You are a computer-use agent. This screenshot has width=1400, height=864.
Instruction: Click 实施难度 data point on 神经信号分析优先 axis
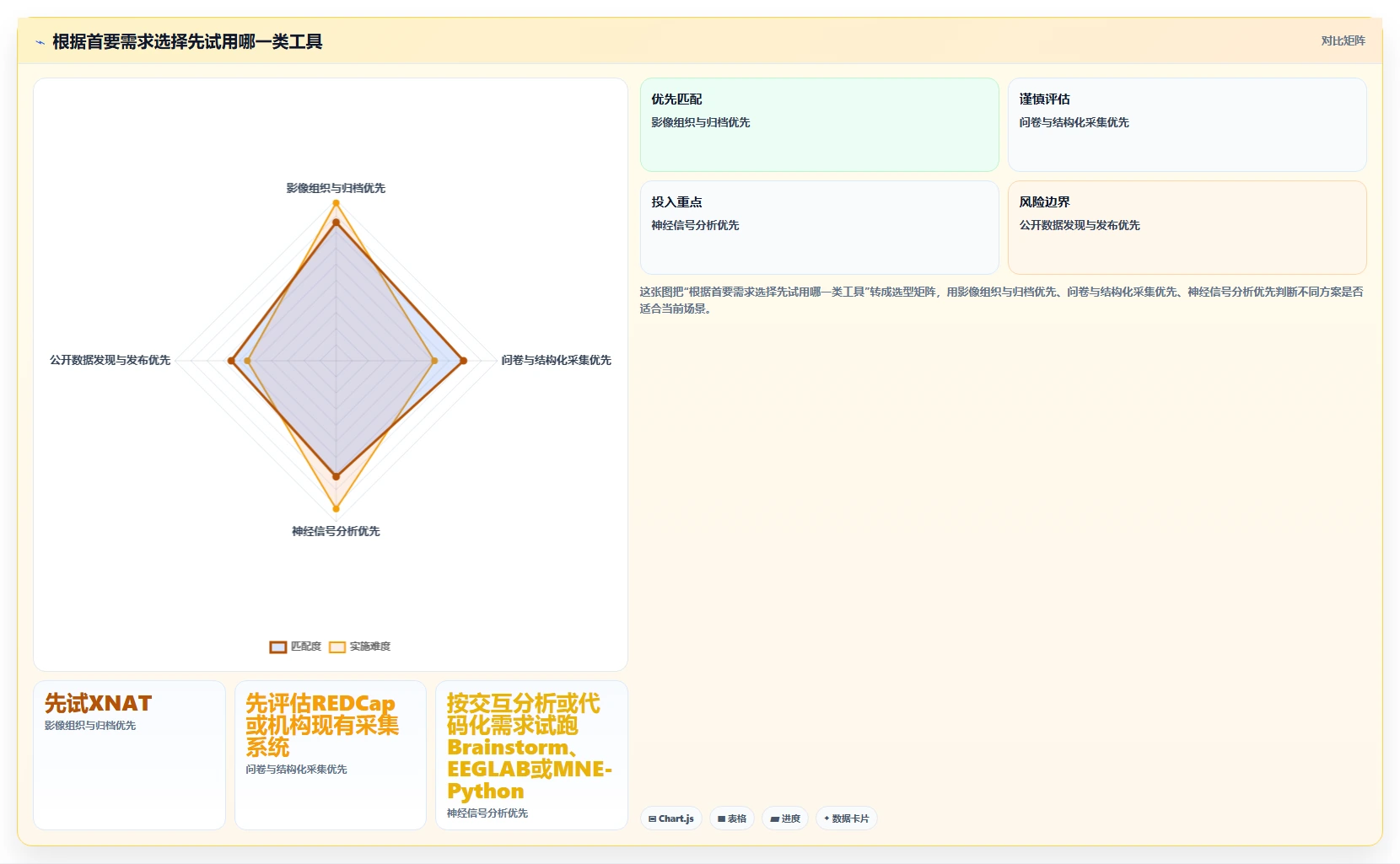click(x=336, y=508)
